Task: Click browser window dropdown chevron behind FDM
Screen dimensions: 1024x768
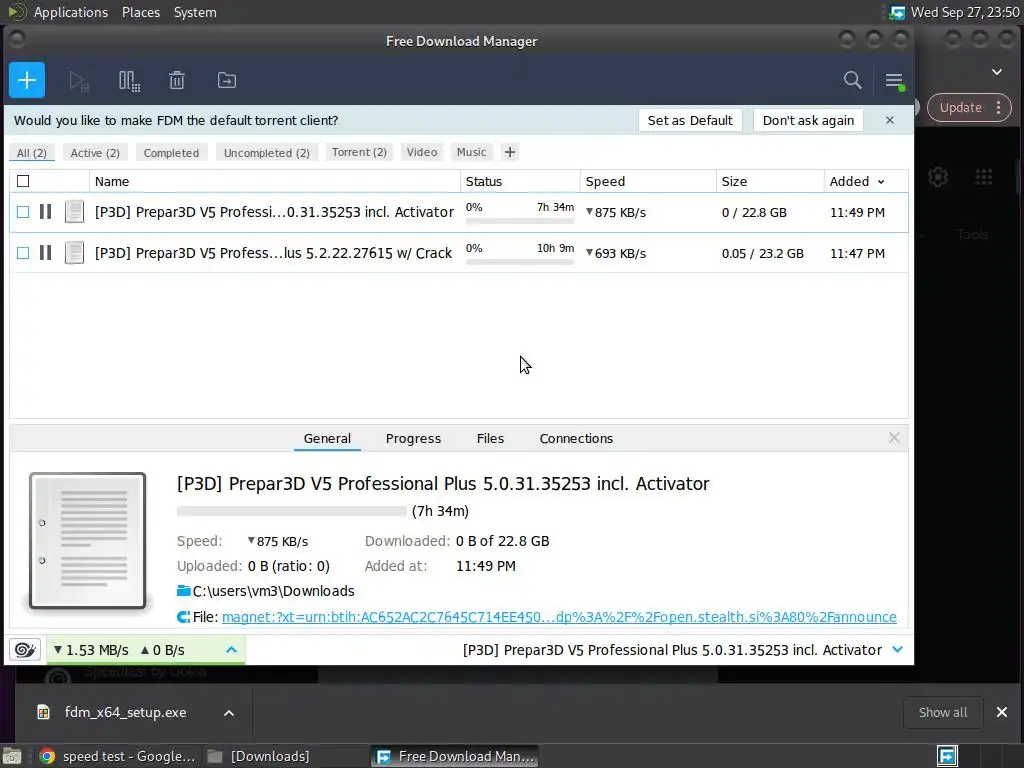Action: tap(997, 72)
